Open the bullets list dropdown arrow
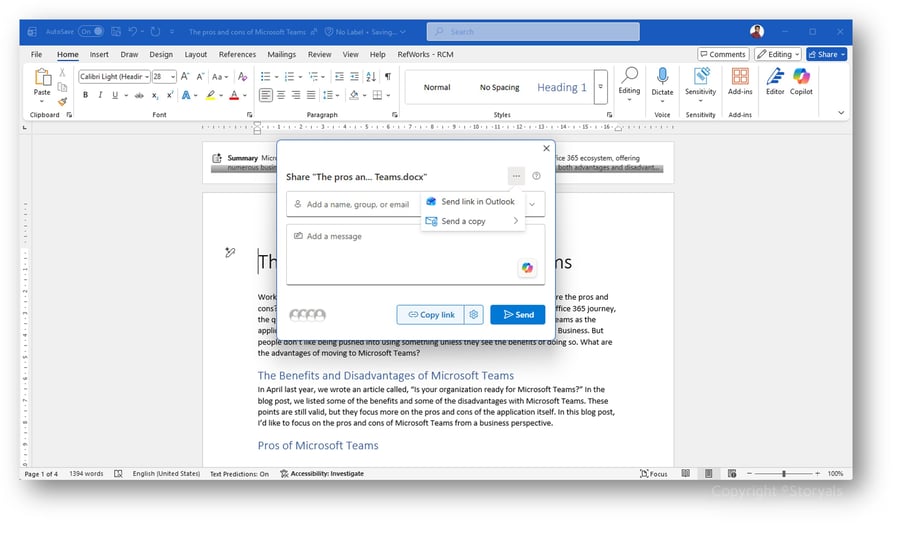Screen dimensions: 900x549 (276, 77)
